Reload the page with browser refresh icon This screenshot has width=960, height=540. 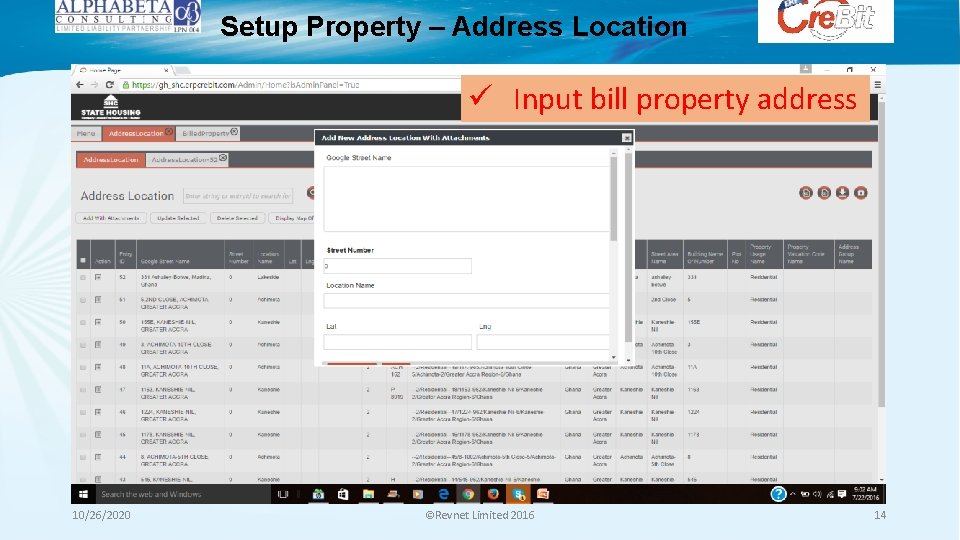click(109, 85)
